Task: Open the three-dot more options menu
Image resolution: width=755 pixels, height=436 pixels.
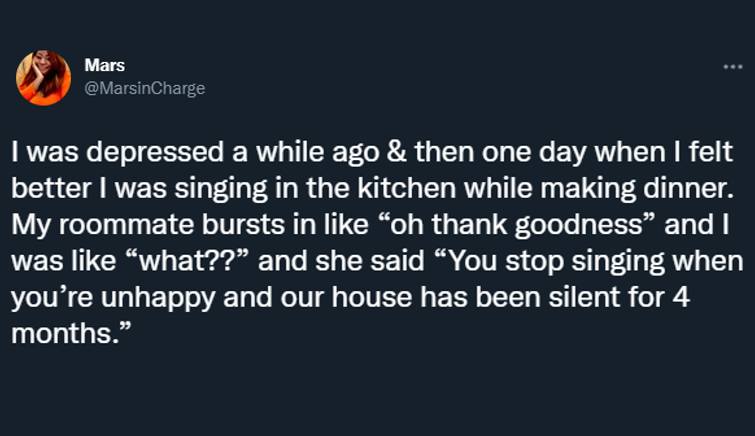Action: tap(733, 67)
